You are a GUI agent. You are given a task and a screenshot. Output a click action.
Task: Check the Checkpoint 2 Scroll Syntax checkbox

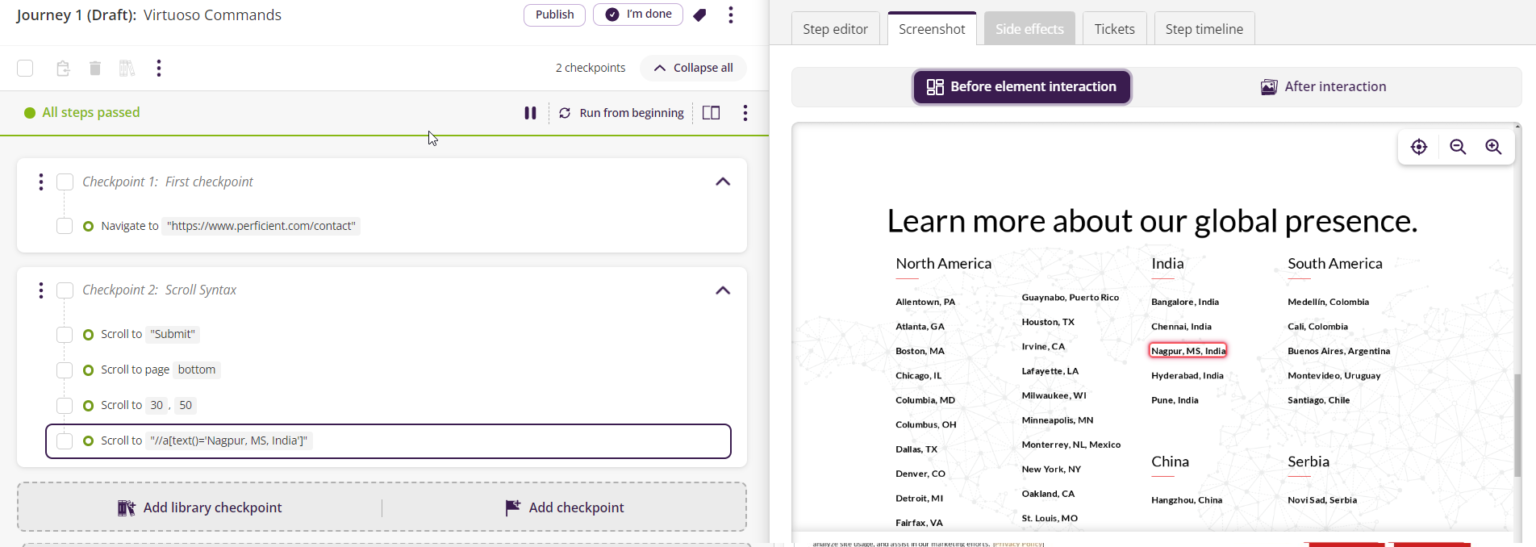click(65, 290)
